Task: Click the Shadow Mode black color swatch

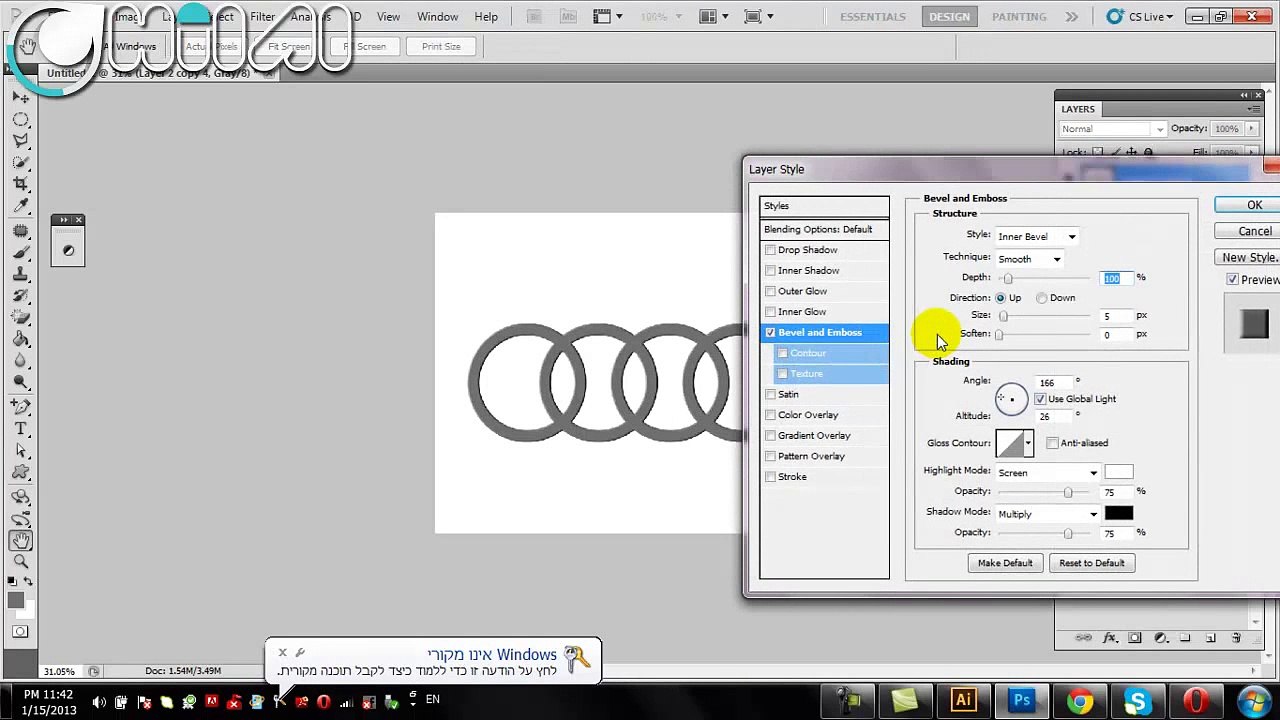Action: (1119, 513)
